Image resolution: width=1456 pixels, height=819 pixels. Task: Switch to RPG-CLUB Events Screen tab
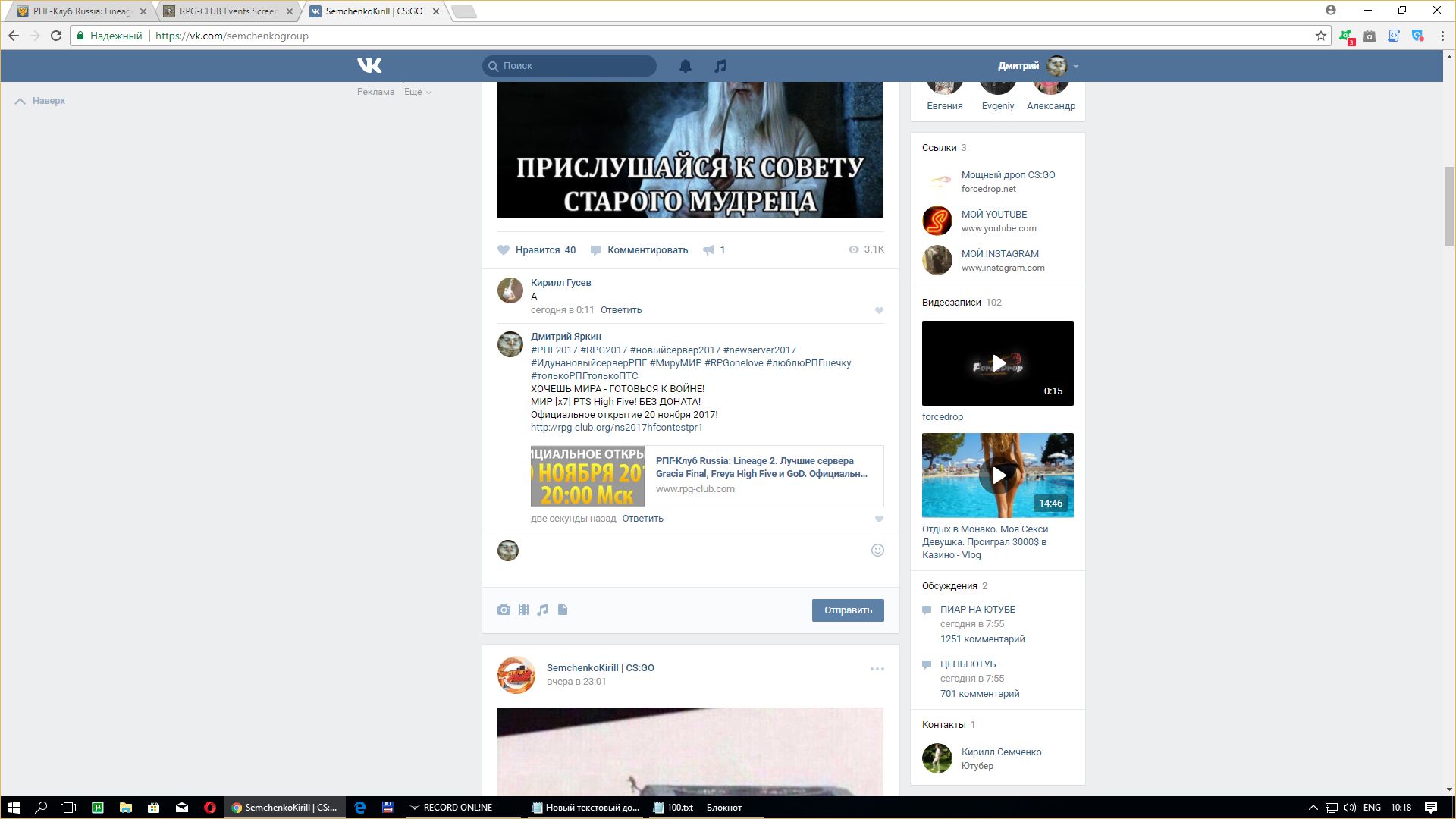(228, 11)
